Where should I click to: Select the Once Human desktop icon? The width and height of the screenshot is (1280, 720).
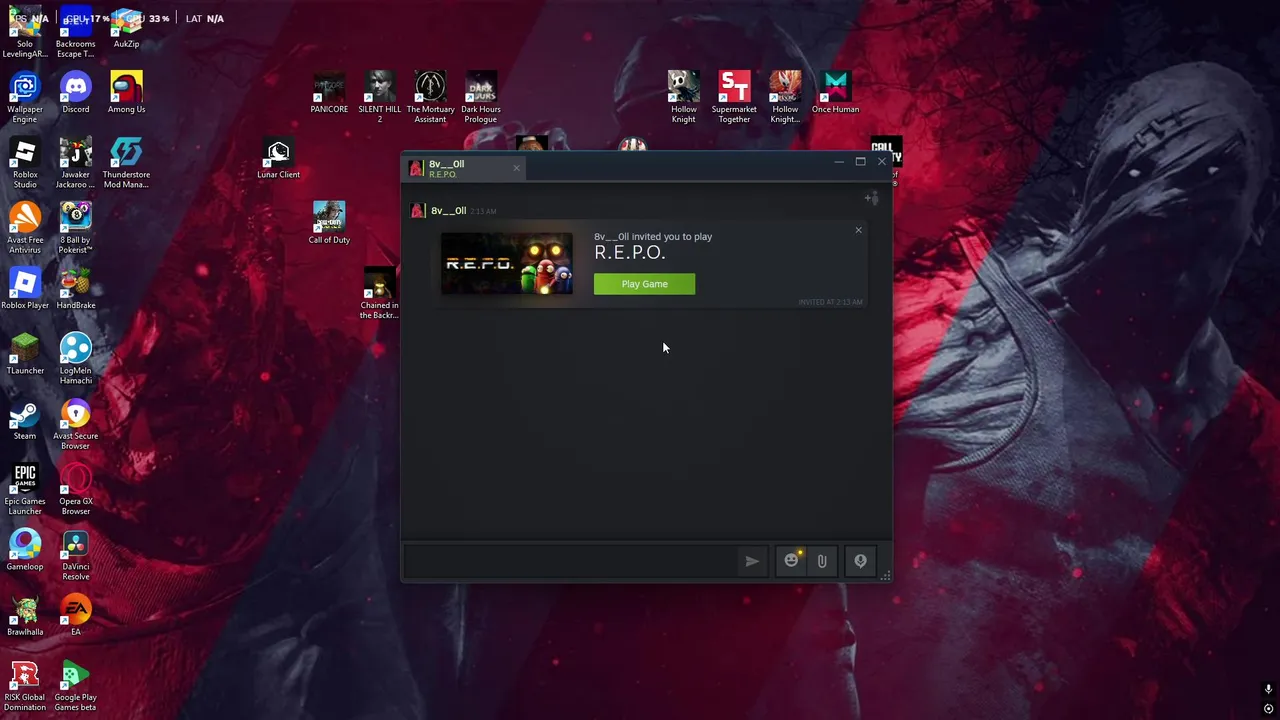point(836,93)
